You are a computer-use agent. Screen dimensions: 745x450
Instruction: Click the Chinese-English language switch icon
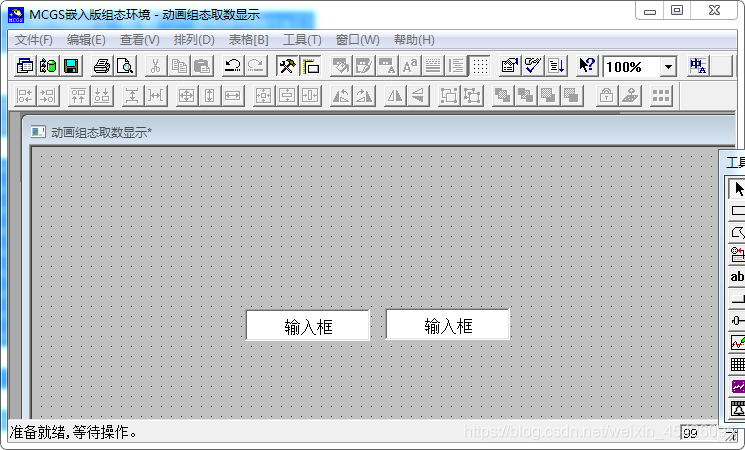click(698, 66)
